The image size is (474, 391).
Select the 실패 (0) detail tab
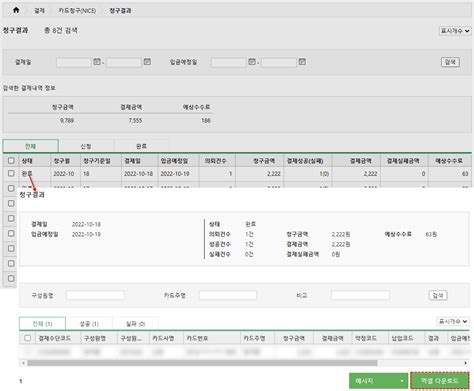coord(135,324)
